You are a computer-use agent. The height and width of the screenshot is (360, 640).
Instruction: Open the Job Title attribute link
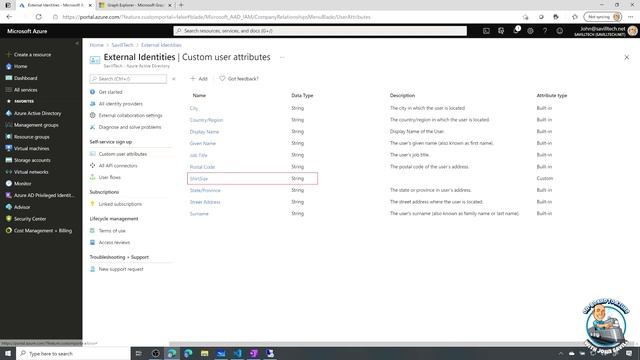pyautogui.click(x=199, y=155)
